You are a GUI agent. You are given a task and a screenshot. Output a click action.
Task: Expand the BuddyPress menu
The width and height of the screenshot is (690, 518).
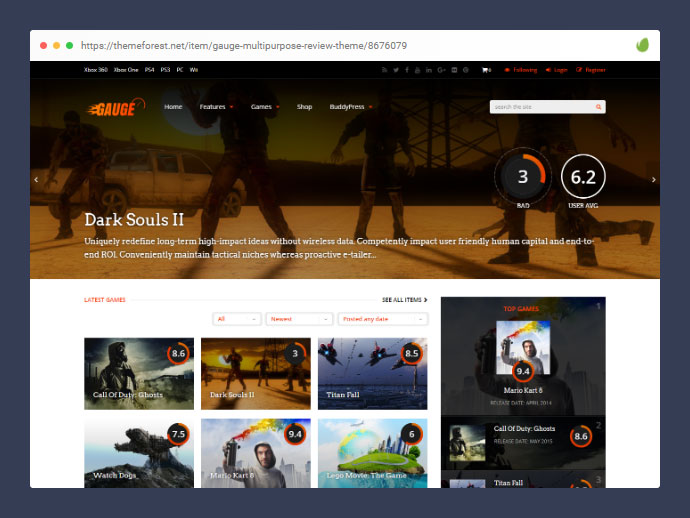(351, 107)
